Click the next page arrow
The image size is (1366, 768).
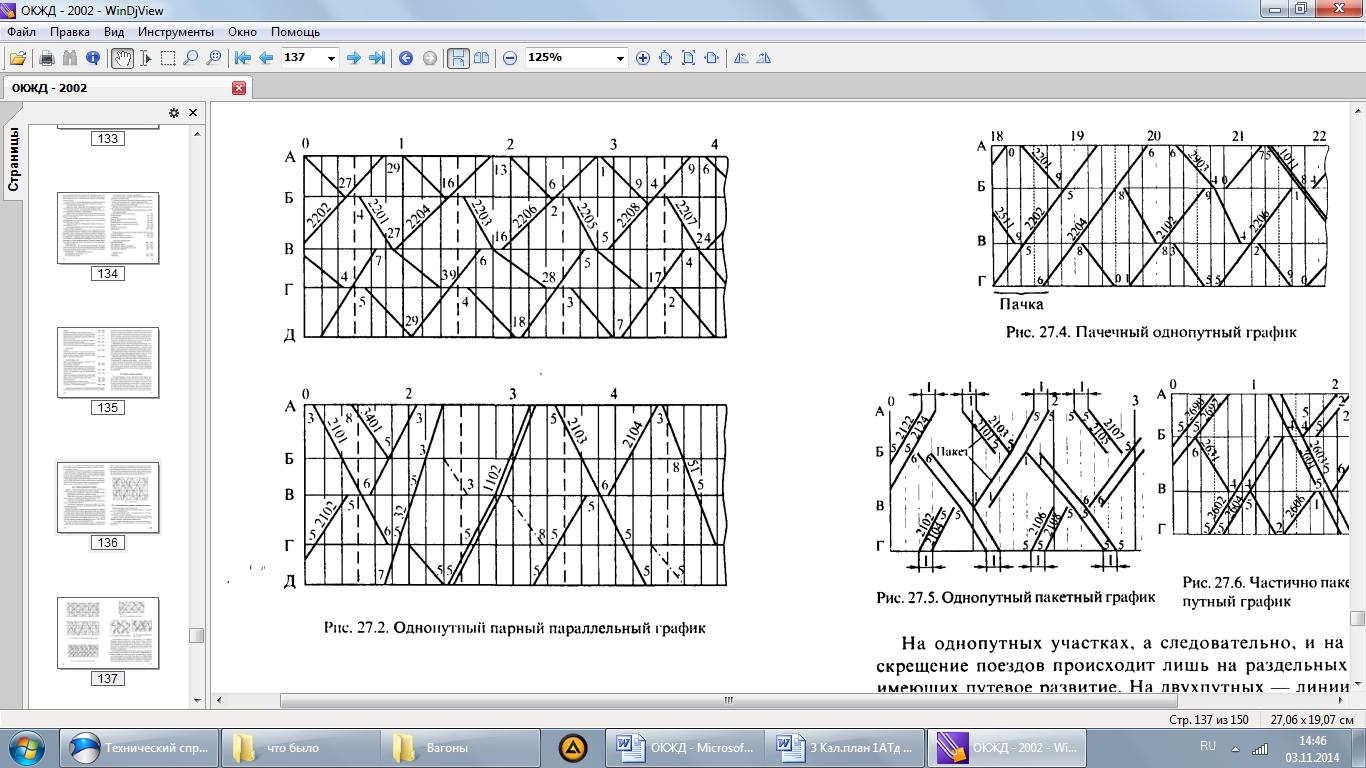click(353, 58)
